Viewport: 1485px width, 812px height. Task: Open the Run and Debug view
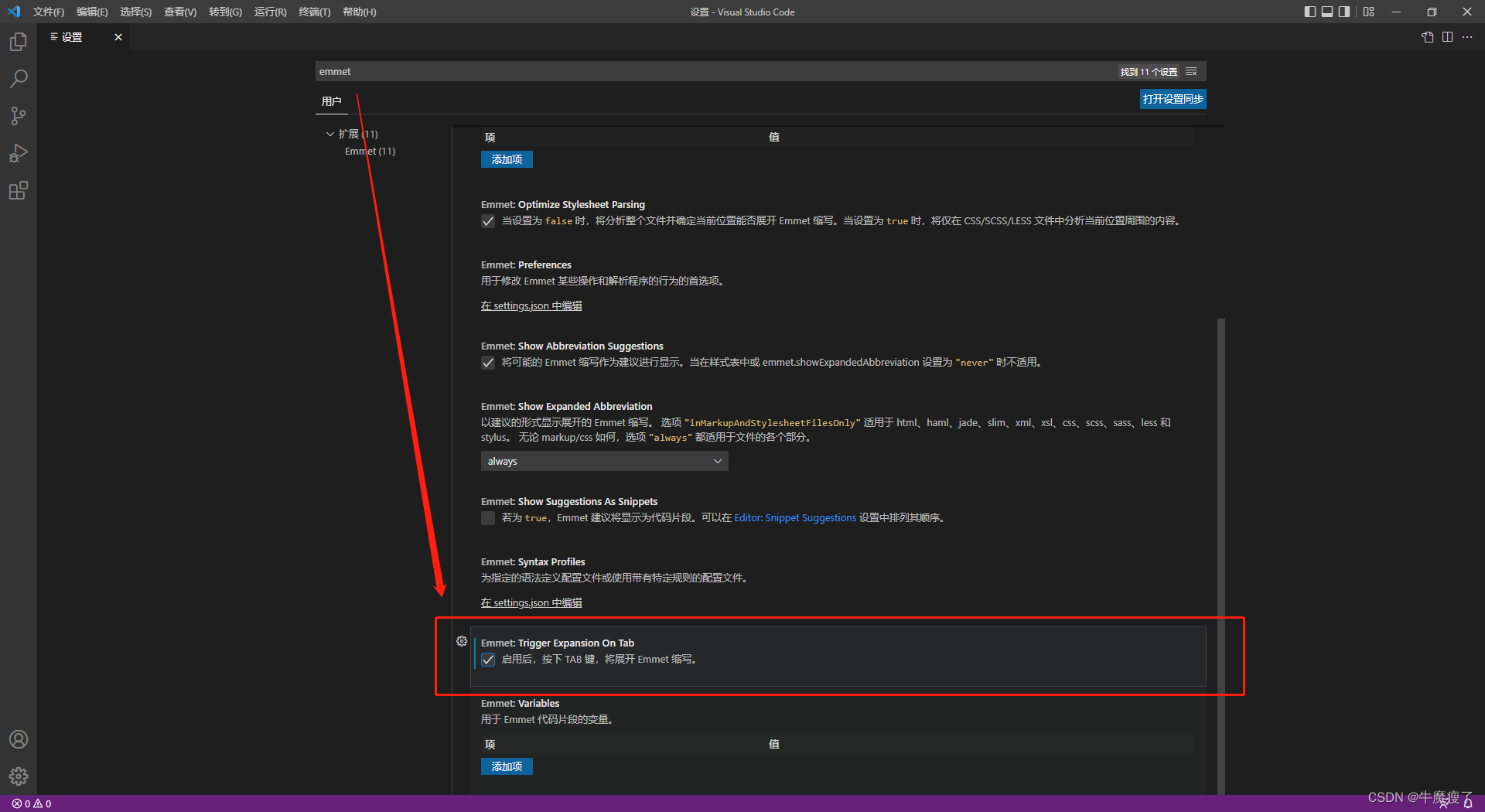click(19, 153)
